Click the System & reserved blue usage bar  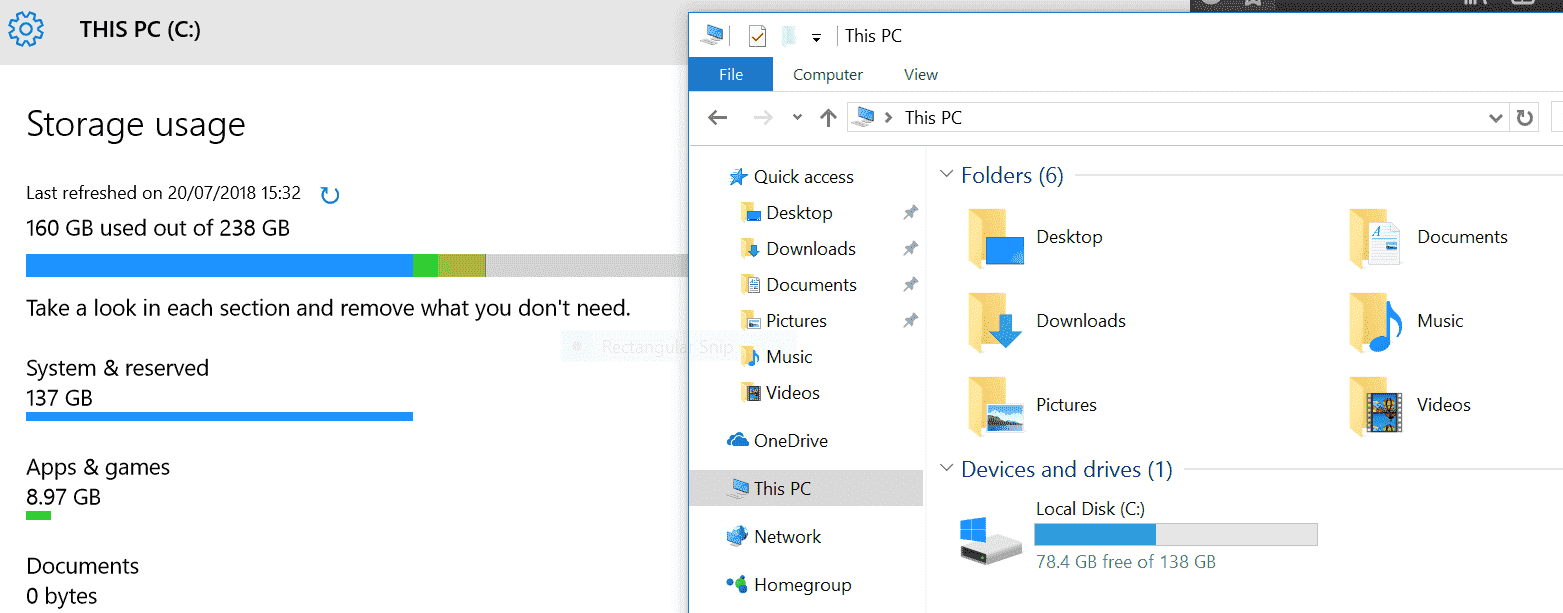click(x=219, y=416)
